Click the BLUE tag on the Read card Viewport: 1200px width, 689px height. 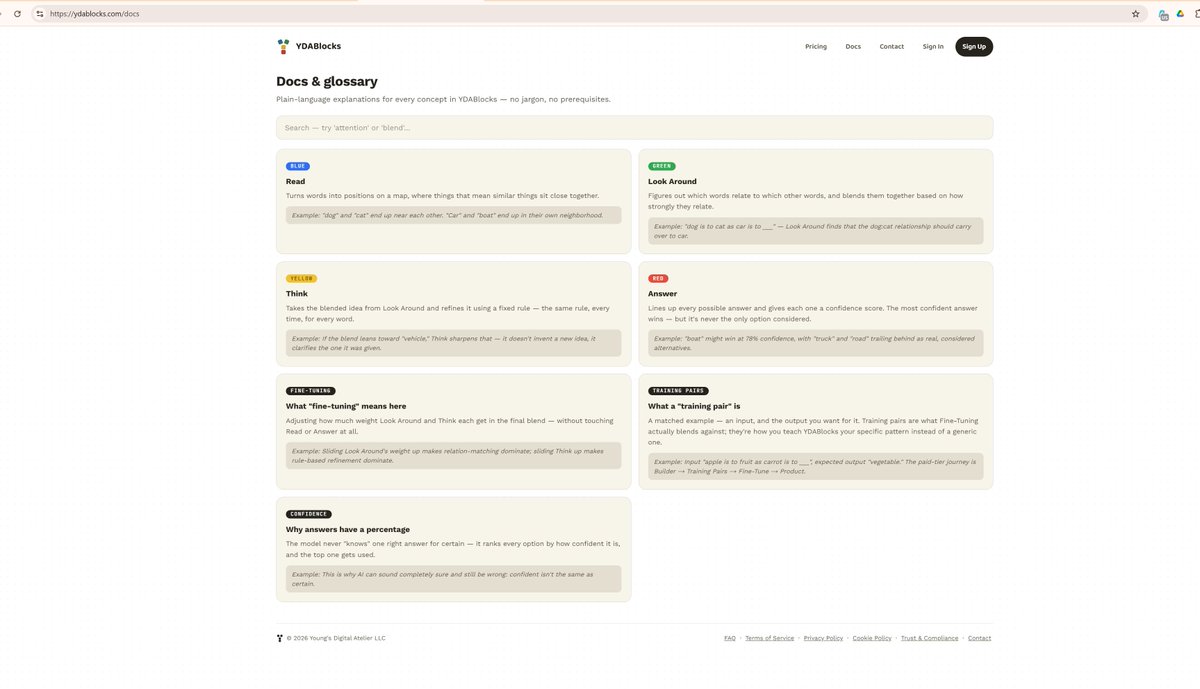pyautogui.click(x=298, y=166)
